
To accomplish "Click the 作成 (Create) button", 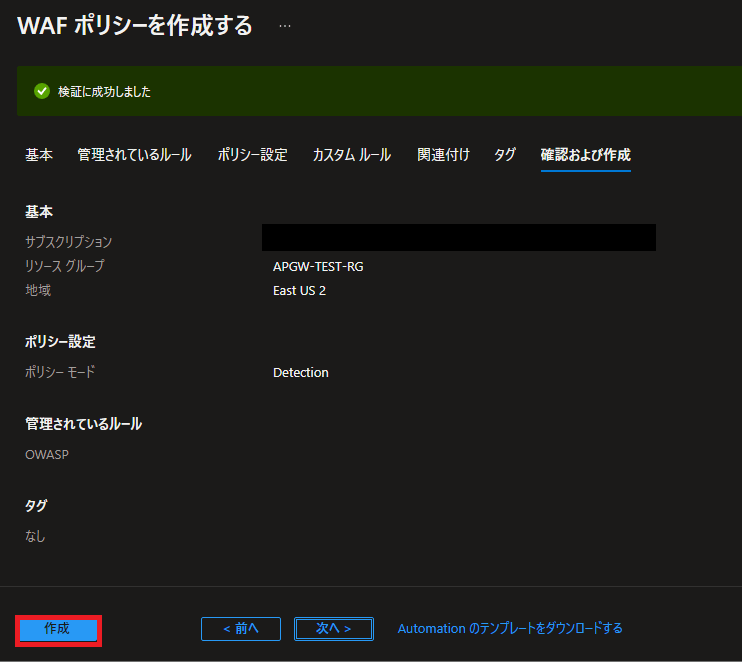I will (58, 630).
